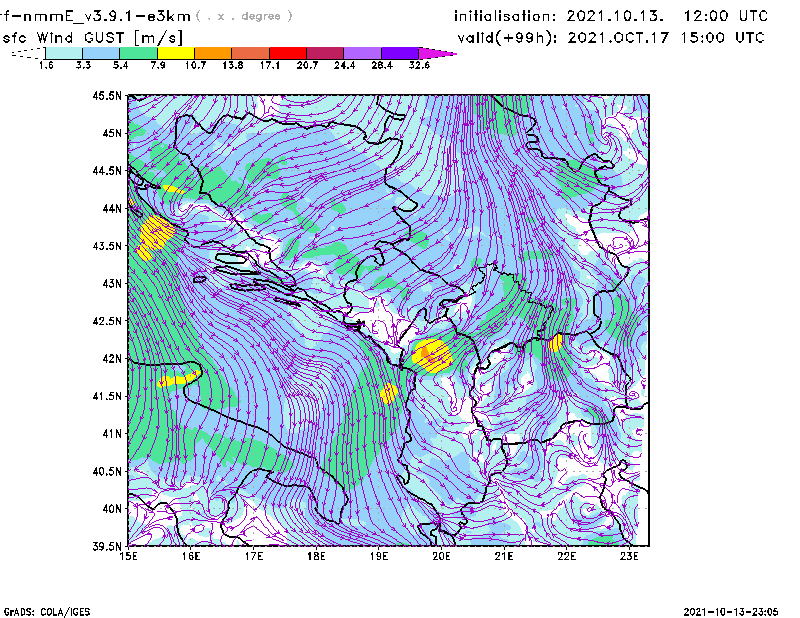
Task: Click the legend value 3.3
Action: point(83,65)
